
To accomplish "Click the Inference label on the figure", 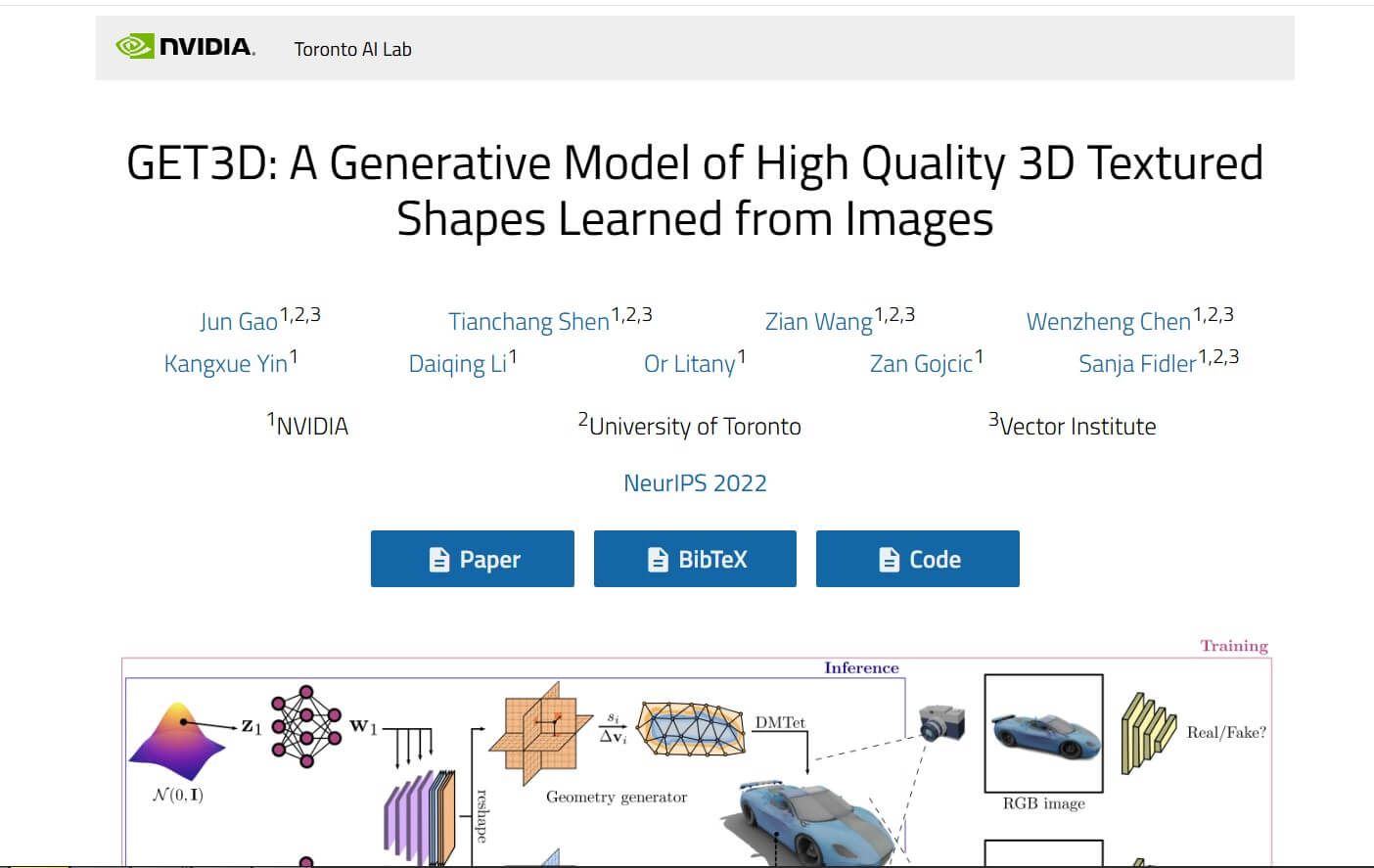I will 861,667.
